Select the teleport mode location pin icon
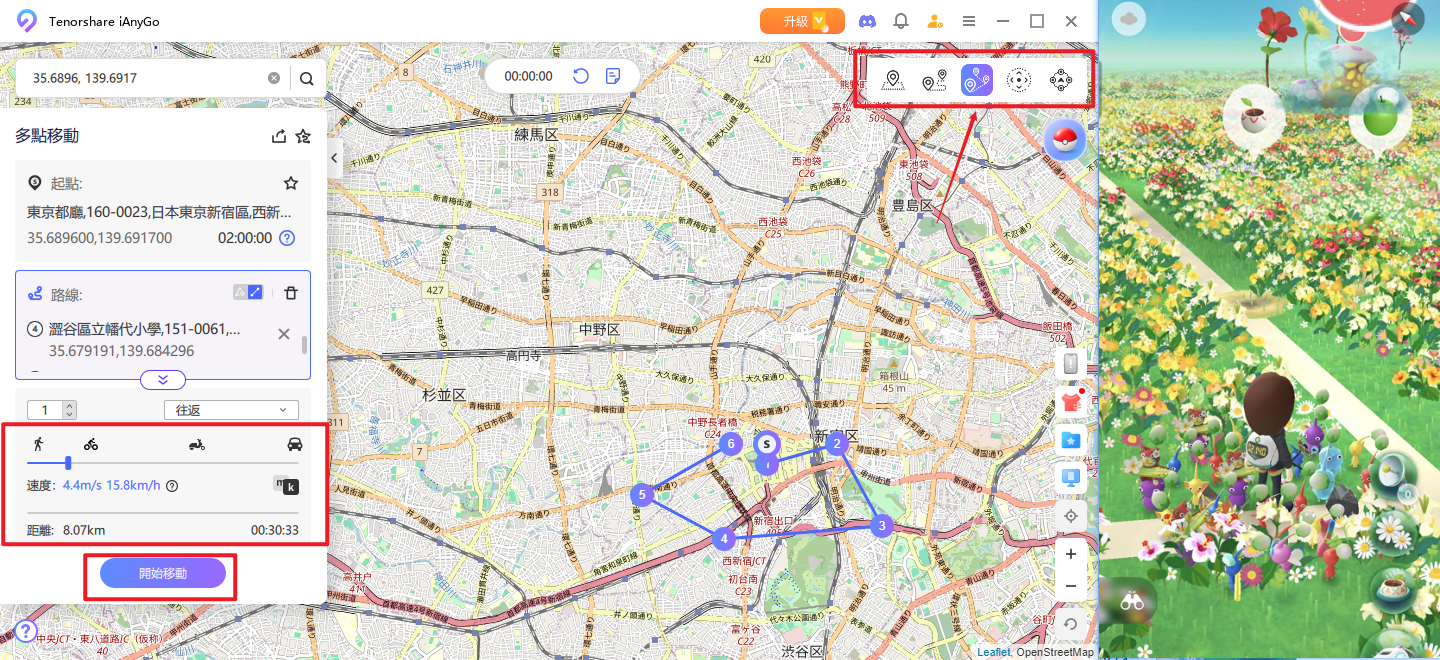1440x660 pixels. [x=893, y=81]
